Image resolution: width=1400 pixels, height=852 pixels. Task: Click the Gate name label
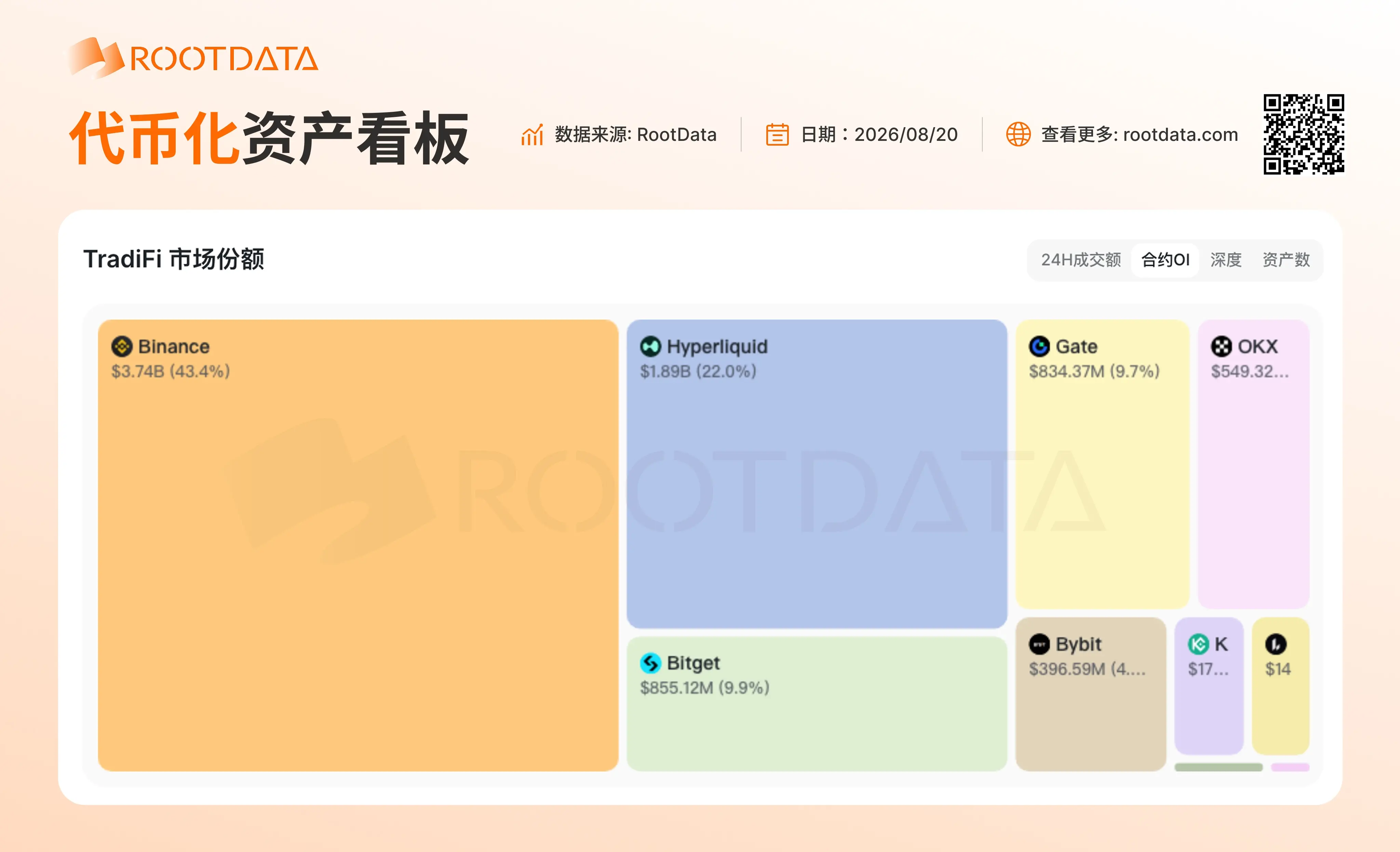point(1076,346)
